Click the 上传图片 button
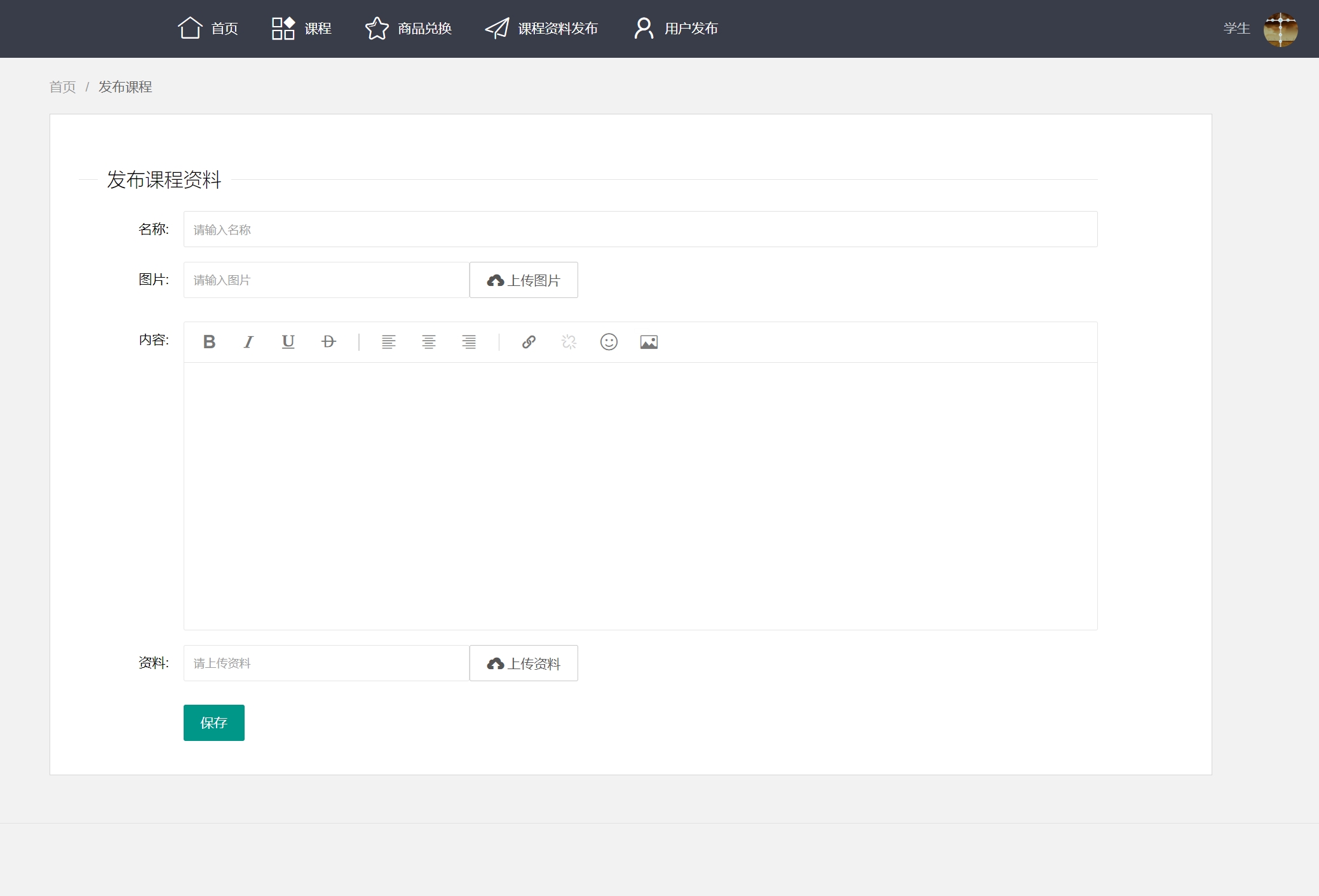Viewport: 1319px width, 896px height. [524, 280]
